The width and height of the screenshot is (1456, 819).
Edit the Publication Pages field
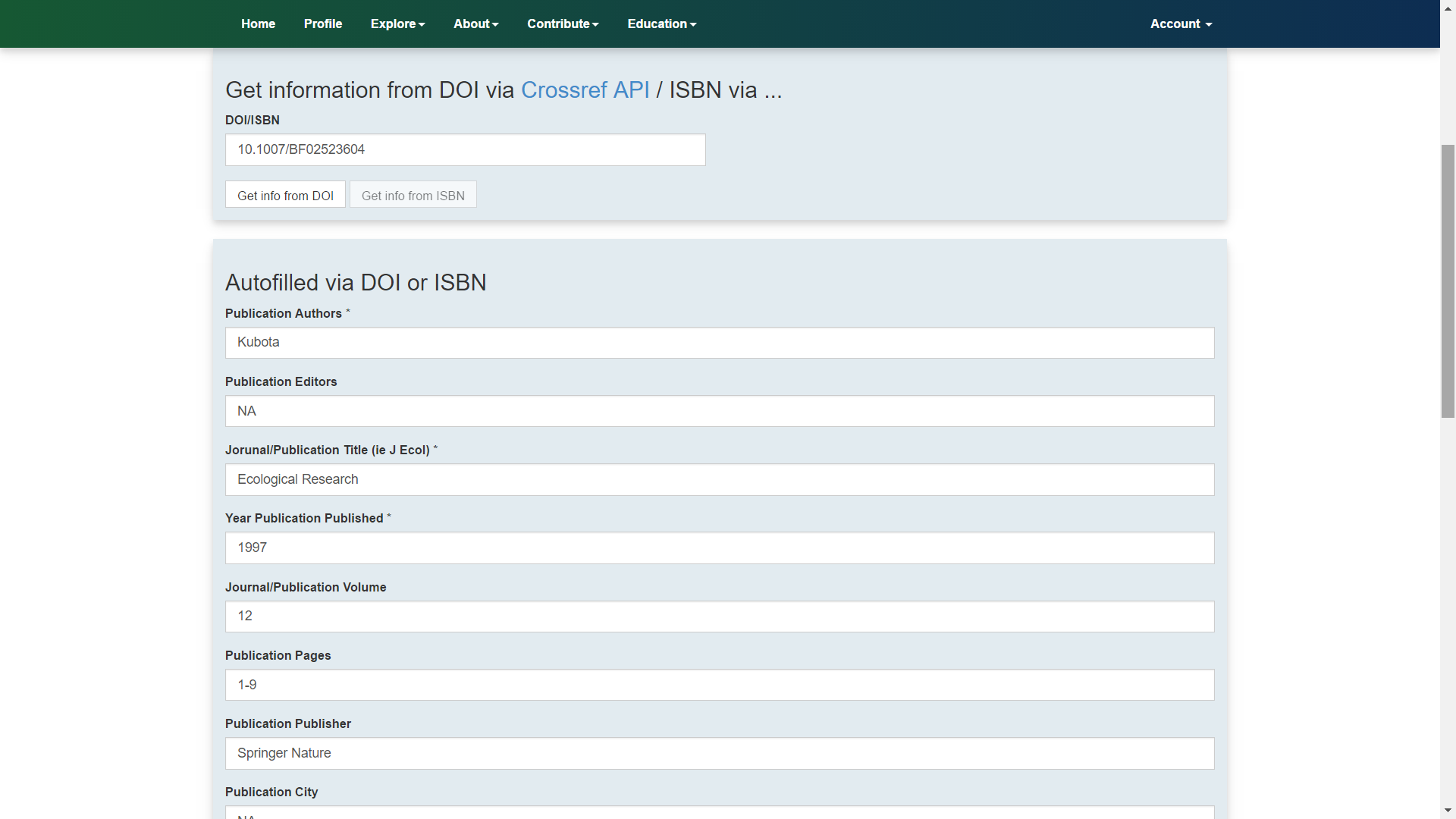point(719,685)
